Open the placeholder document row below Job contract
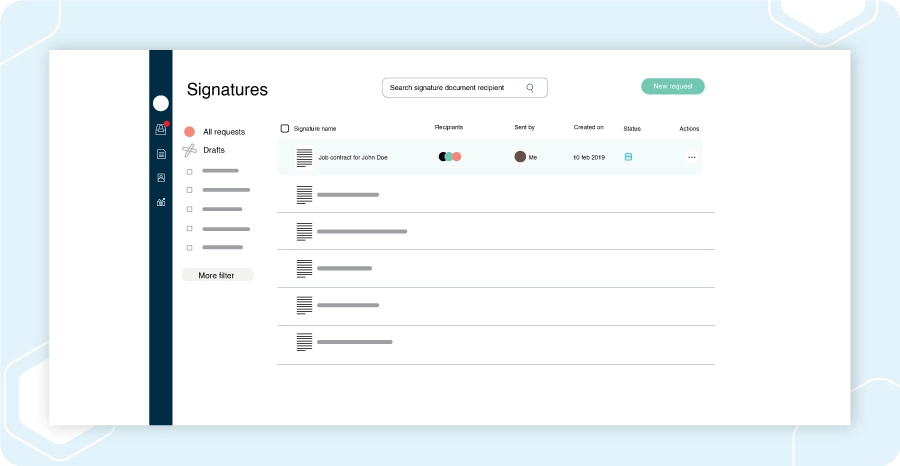 click(x=496, y=195)
